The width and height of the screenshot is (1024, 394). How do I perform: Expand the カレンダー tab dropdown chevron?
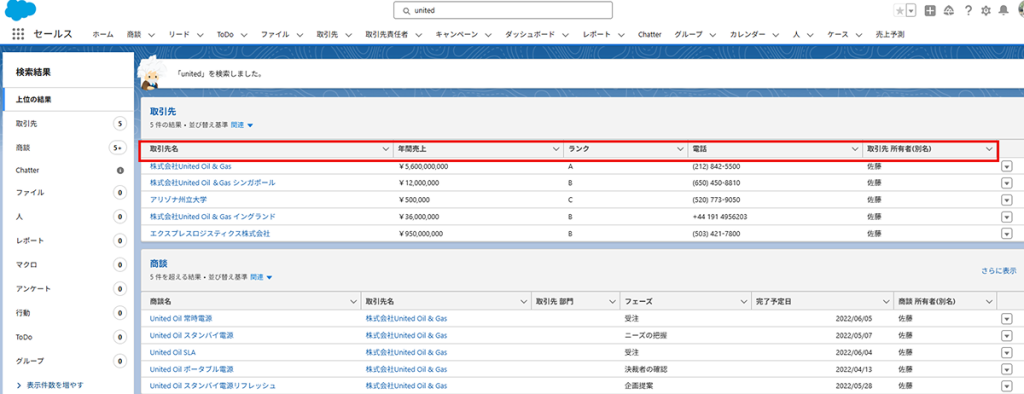click(776, 35)
